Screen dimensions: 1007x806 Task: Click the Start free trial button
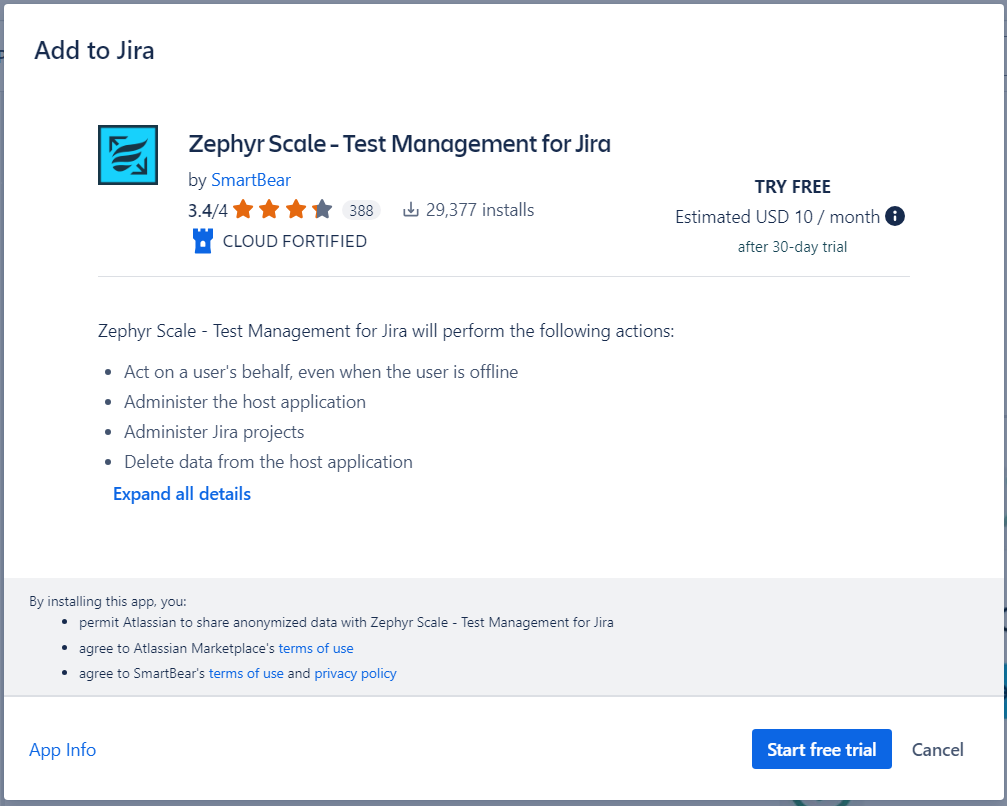(821, 749)
